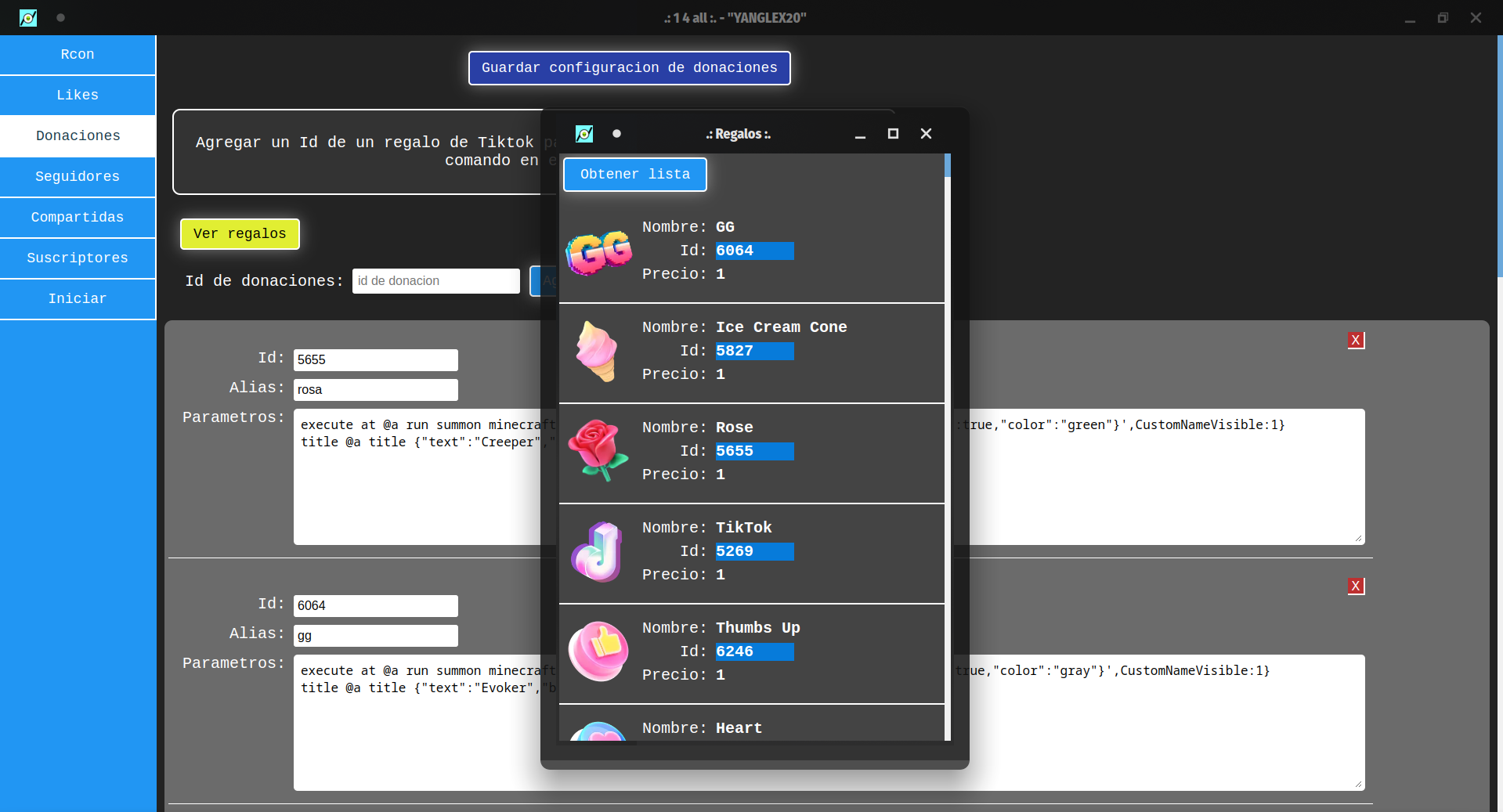This screenshot has height=812, width=1503.
Task: Click the Ice Cream Cone gift icon
Action: pos(597,352)
